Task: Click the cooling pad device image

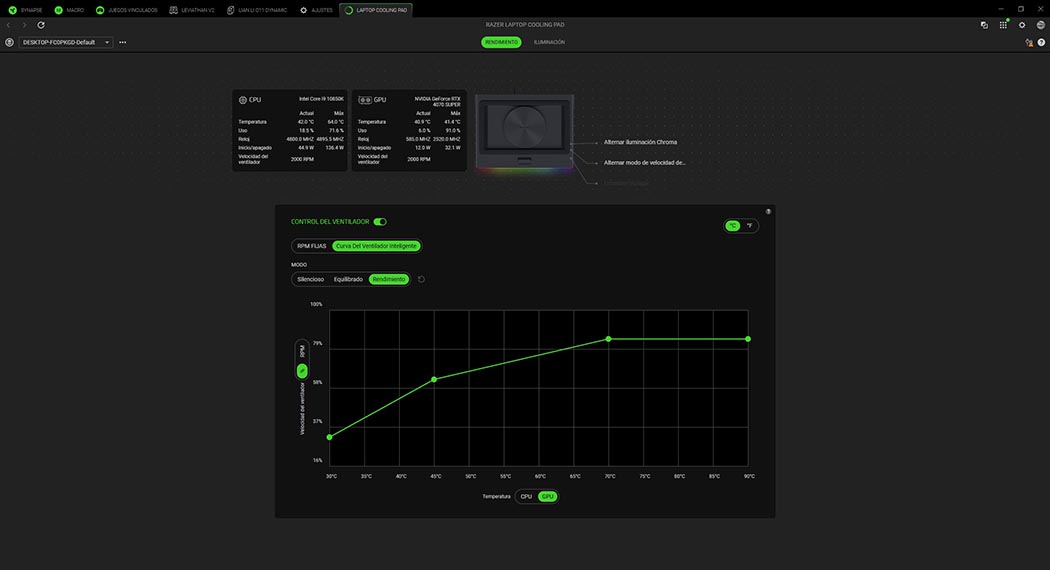Action: tap(524, 133)
